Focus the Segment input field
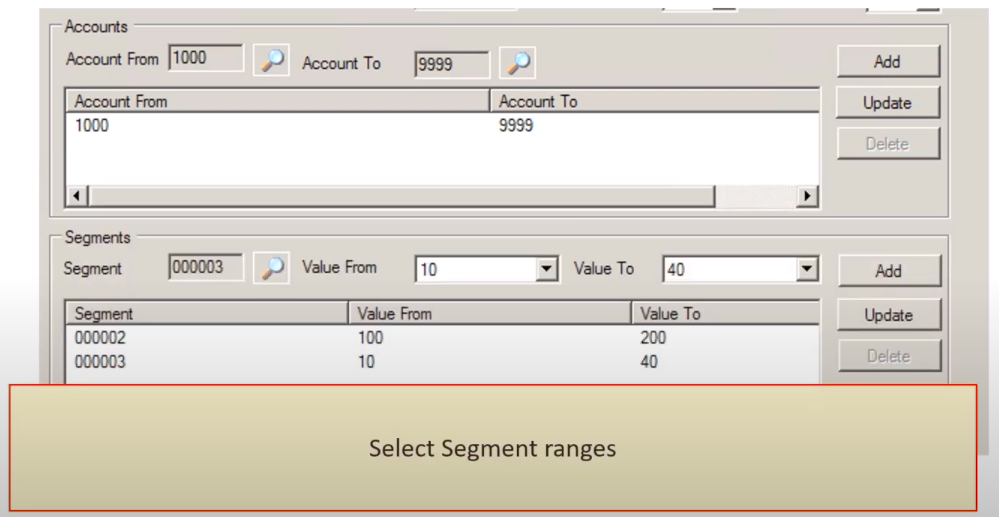 coord(206,267)
